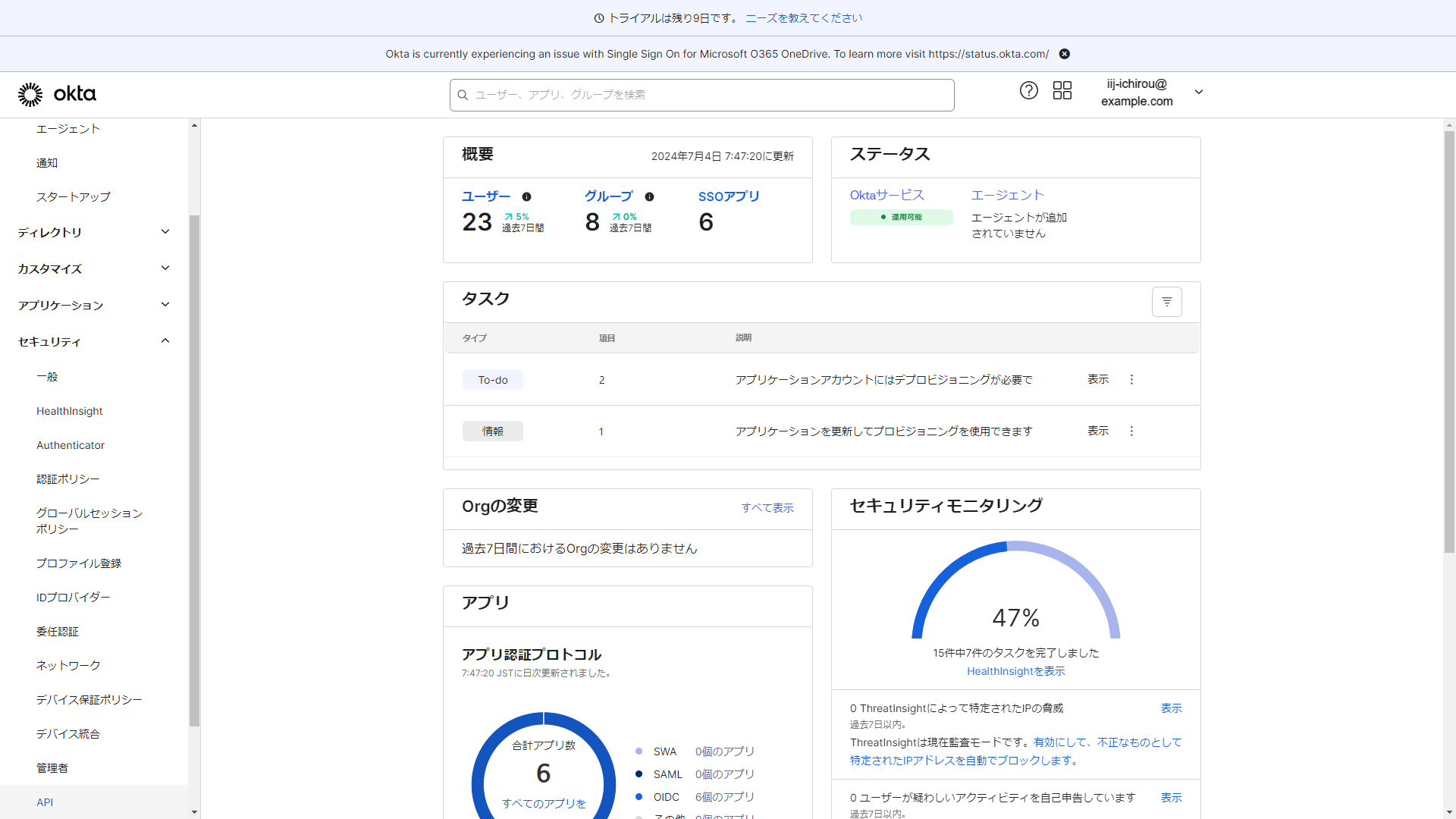Dismiss the OneDrive issue banner
1456x819 pixels.
coord(1065,54)
